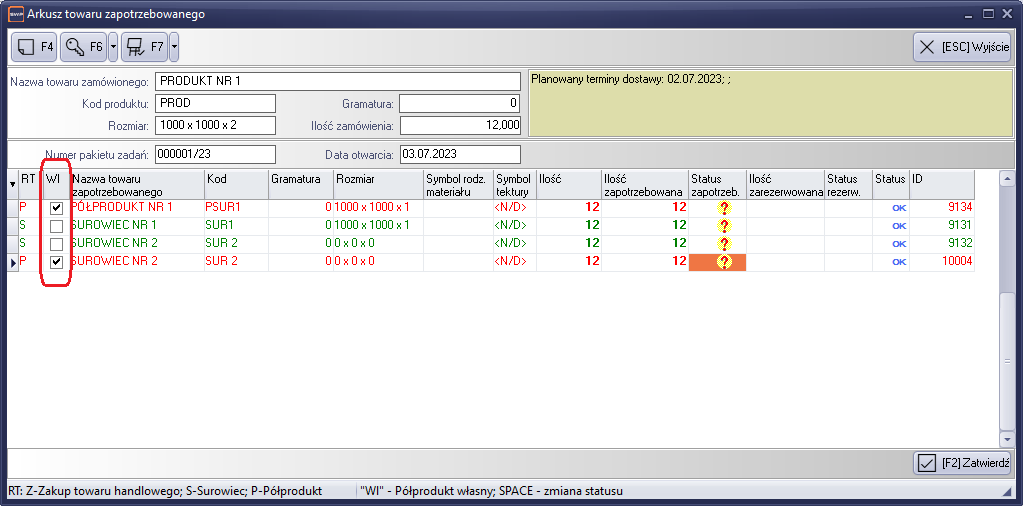Open dropdown arrow next to F7 button

(x=174, y=47)
